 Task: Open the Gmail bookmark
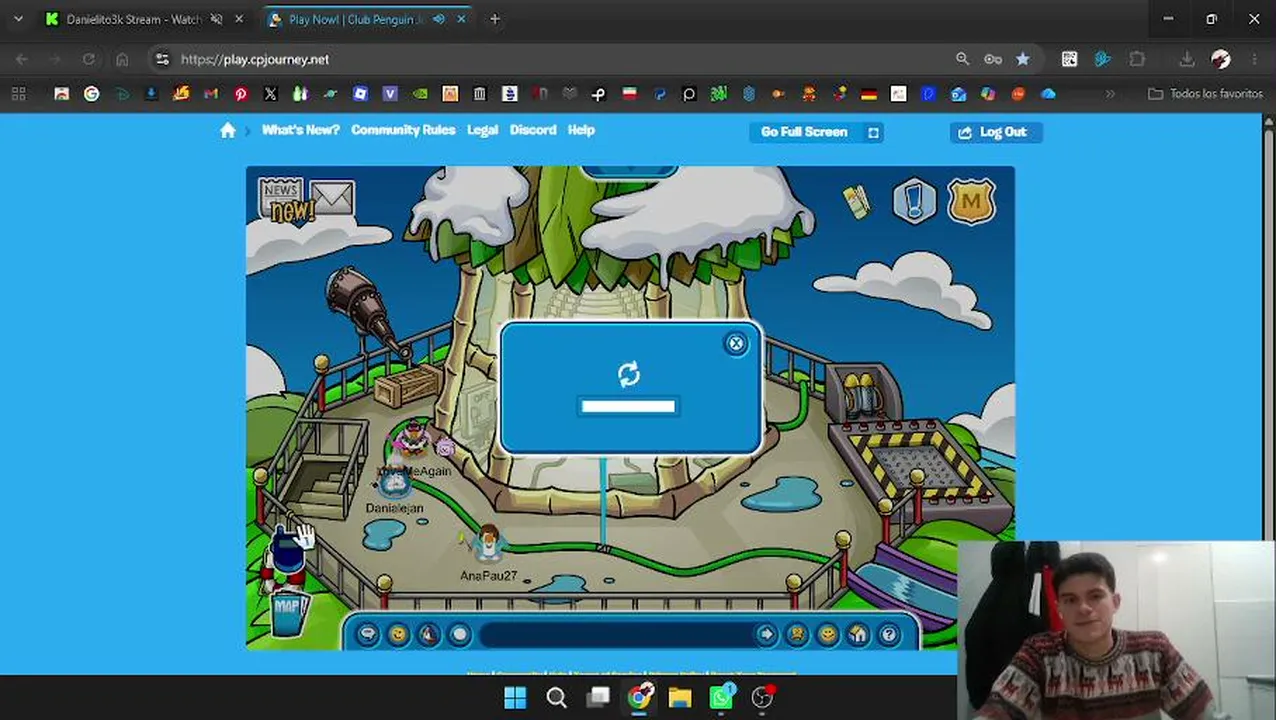pos(211,94)
